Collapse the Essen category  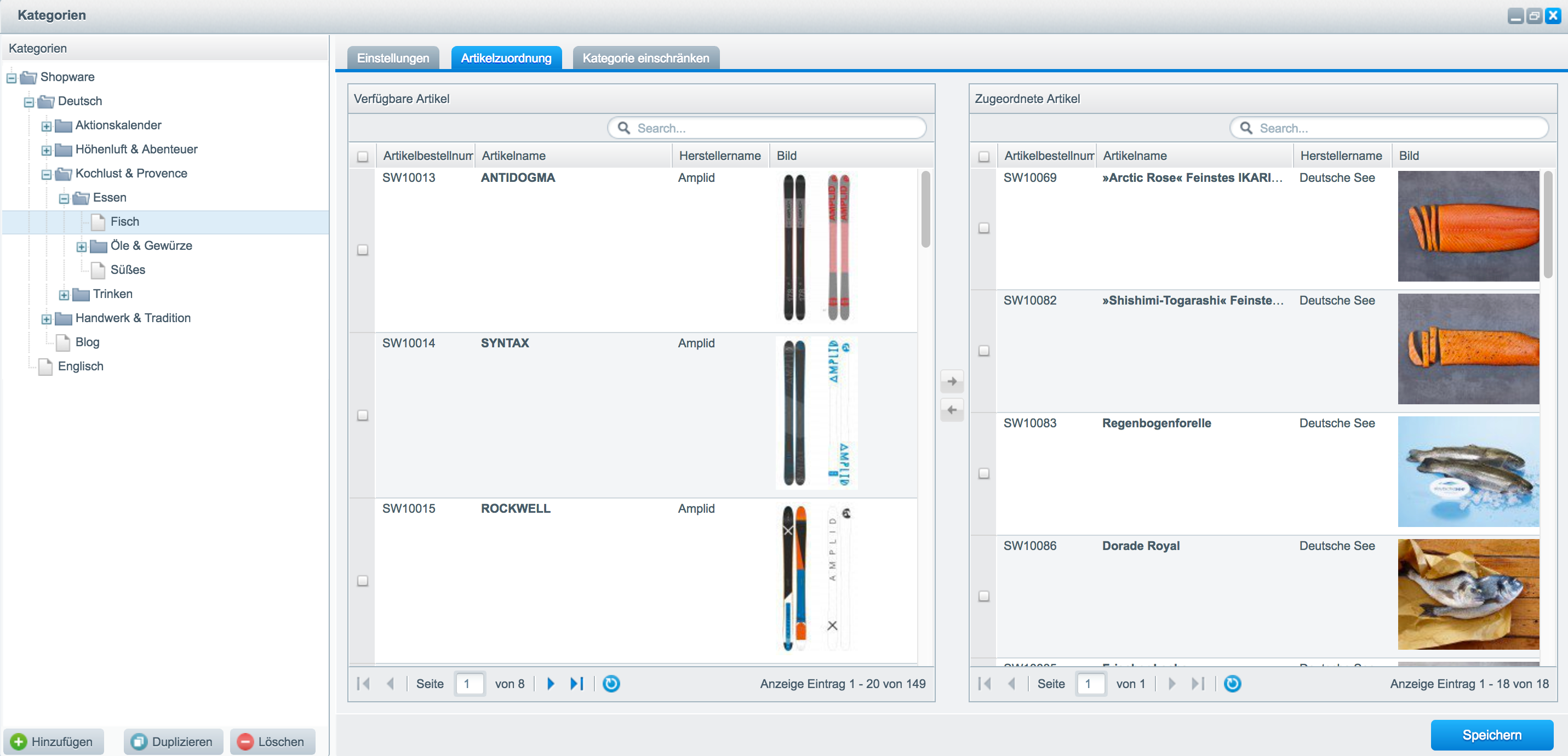coord(64,198)
